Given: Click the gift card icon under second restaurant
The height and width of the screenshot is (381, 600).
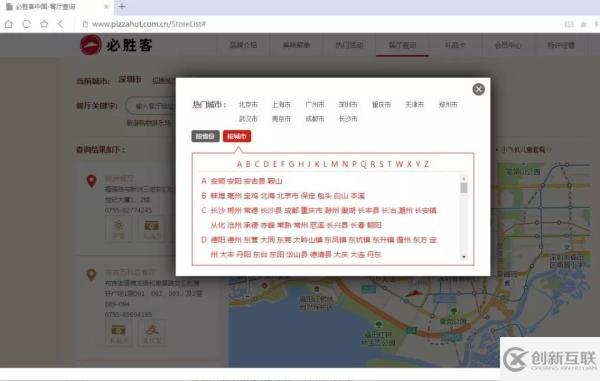Looking at the screenshot, I should click(x=119, y=333).
